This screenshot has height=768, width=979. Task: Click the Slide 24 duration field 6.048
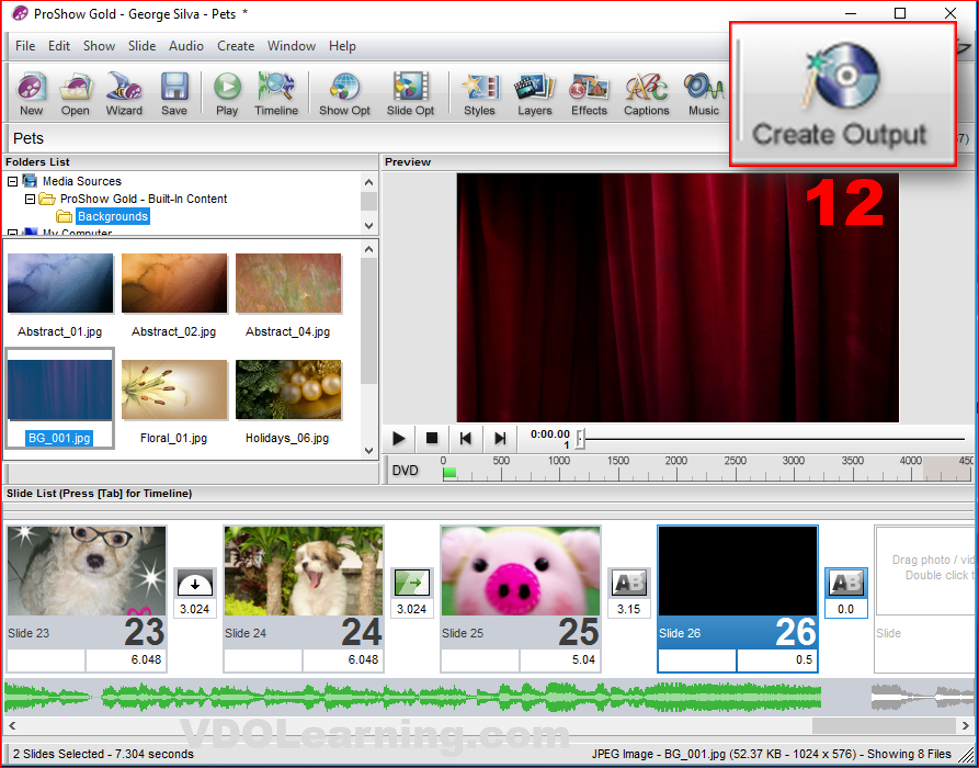343,660
